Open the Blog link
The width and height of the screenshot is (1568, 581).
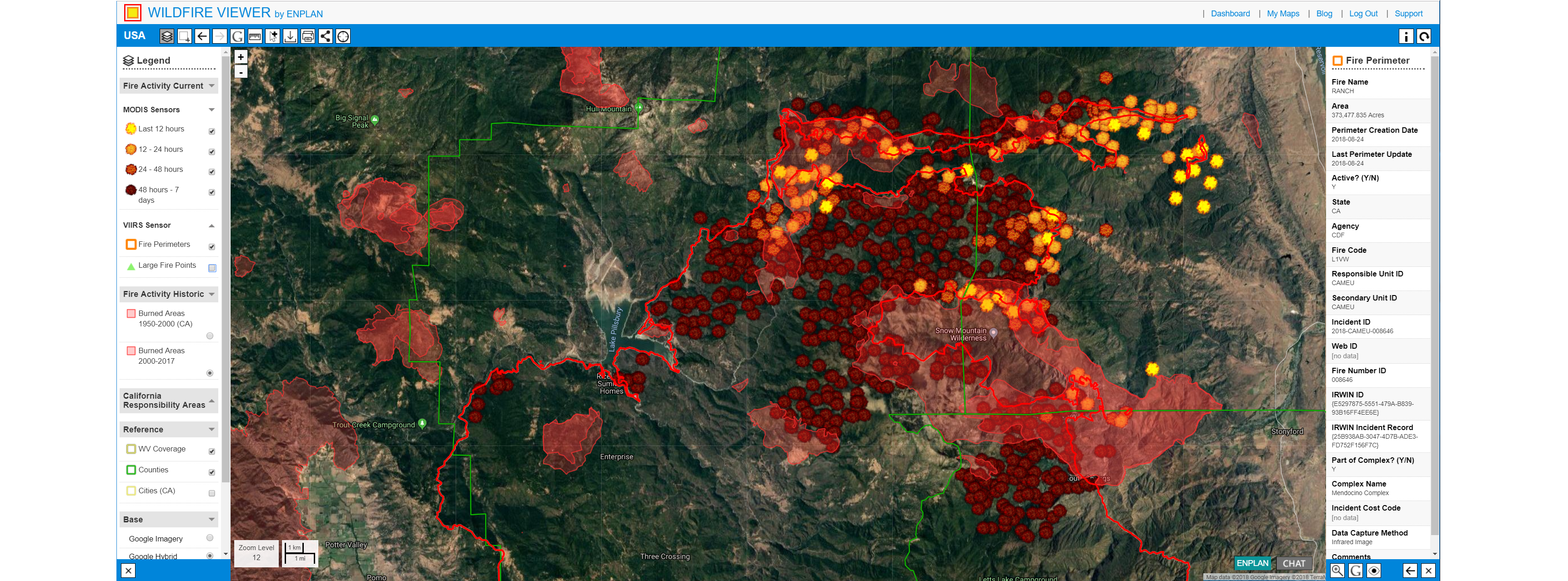pyautogui.click(x=1324, y=13)
